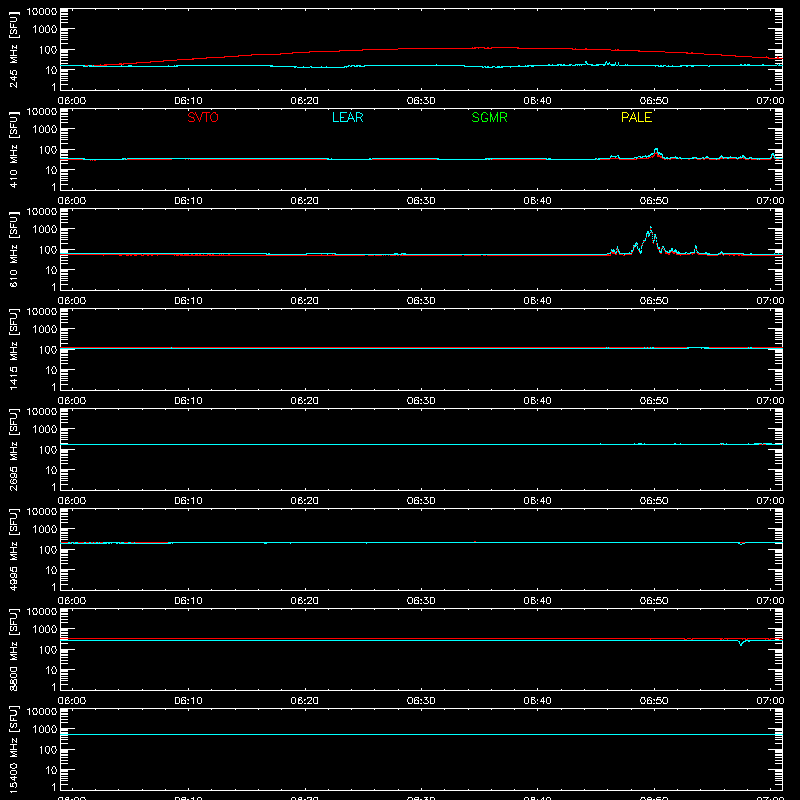Click the '10000' tick of the 245 MHz panel
The width and height of the screenshot is (800, 800).
click(42, 12)
